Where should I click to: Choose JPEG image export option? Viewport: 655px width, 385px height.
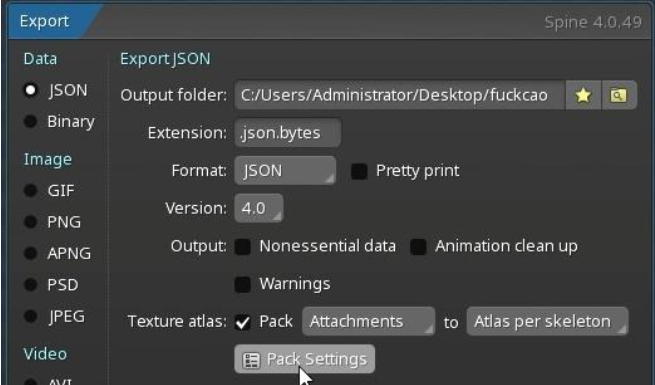point(31,316)
